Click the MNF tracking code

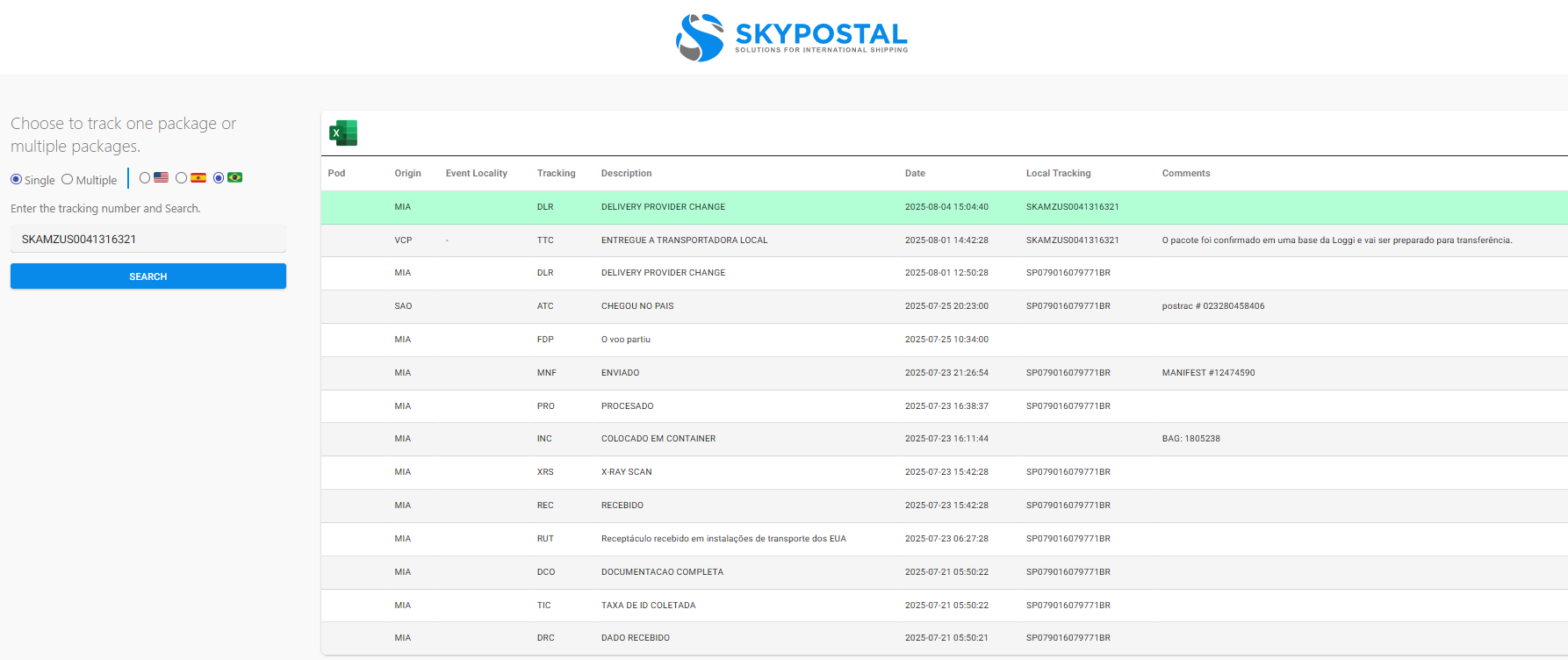546,373
